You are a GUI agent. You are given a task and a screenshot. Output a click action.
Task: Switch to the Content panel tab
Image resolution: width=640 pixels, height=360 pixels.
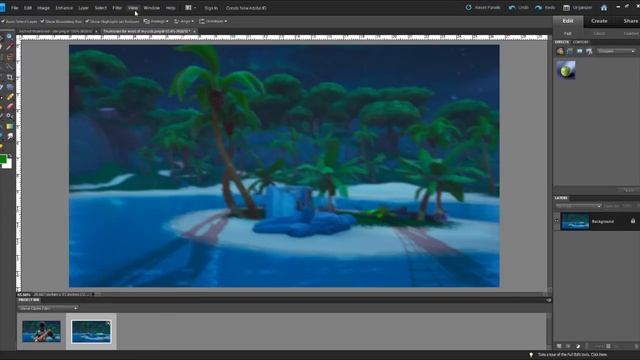tap(581, 42)
